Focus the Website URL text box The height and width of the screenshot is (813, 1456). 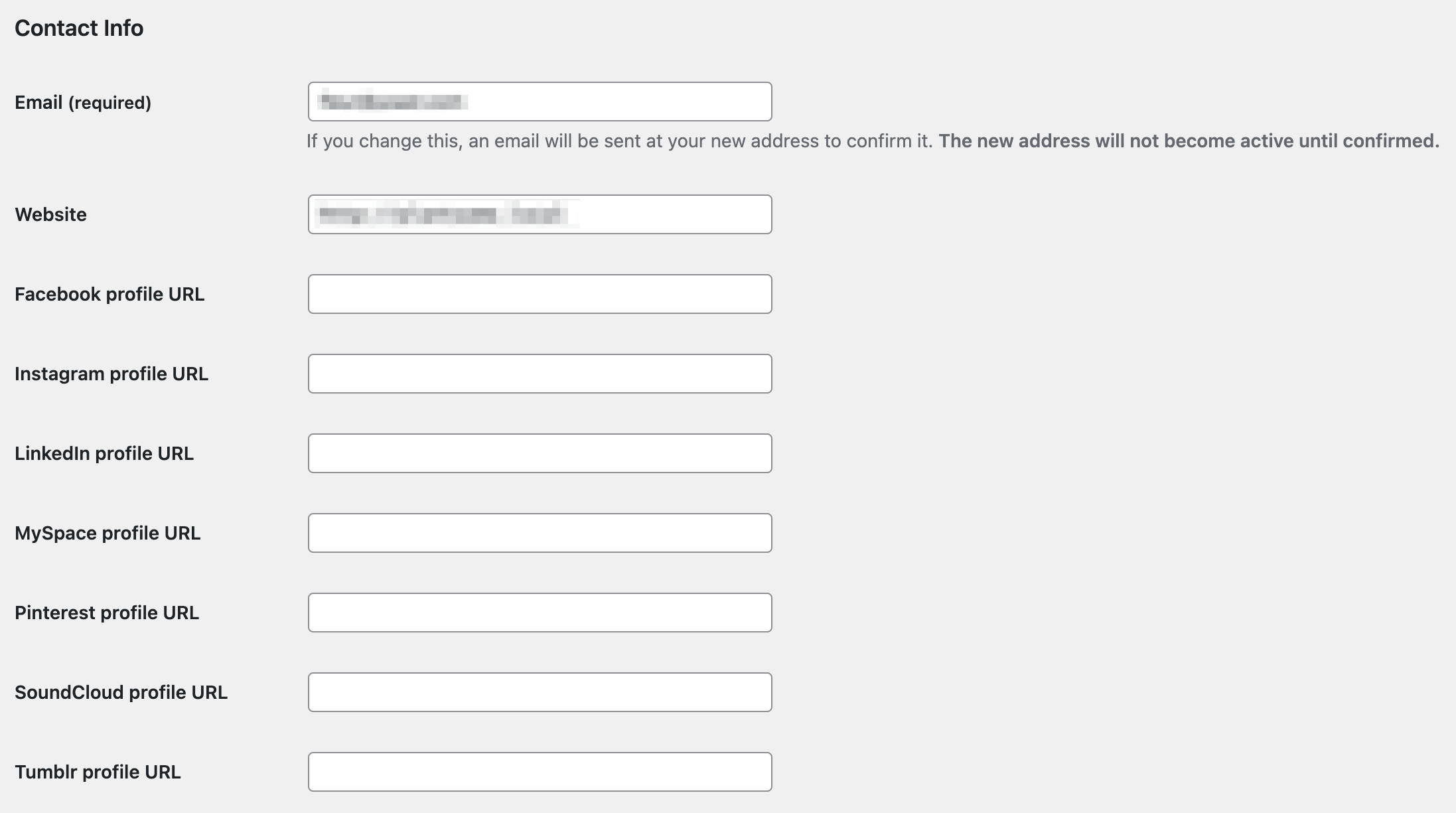[540, 214]
